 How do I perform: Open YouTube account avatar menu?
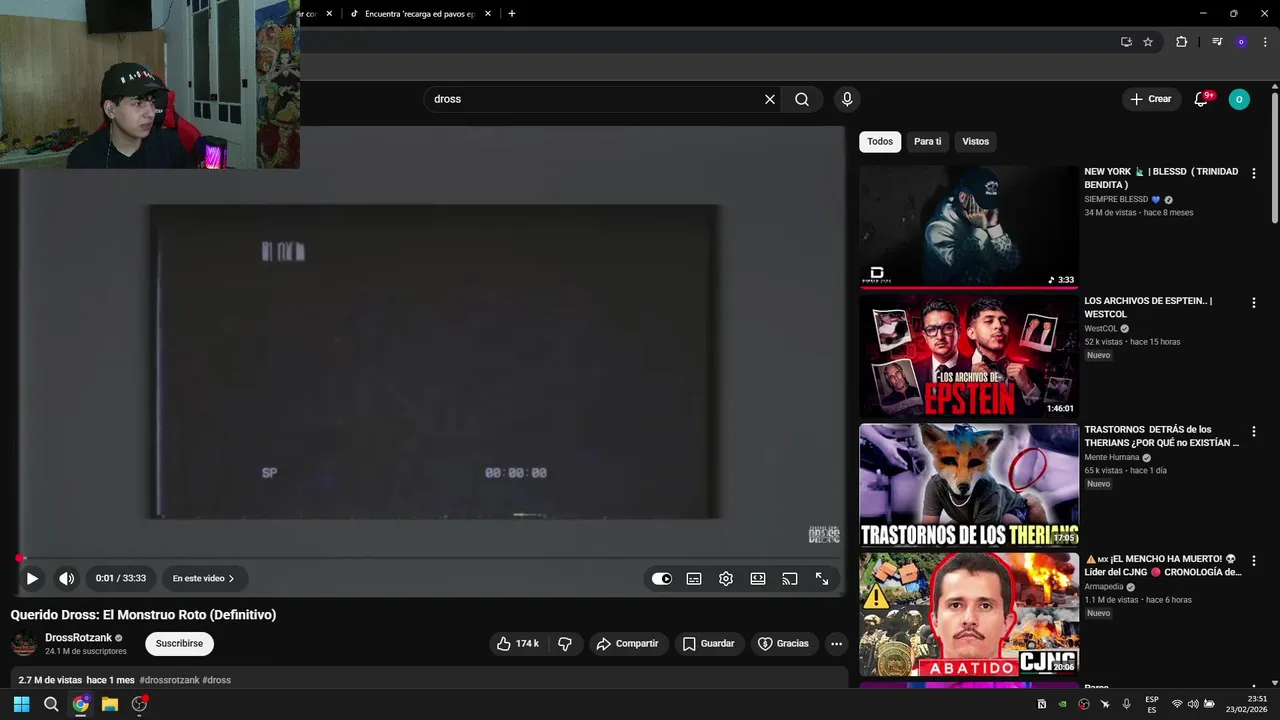[1239, 99]
